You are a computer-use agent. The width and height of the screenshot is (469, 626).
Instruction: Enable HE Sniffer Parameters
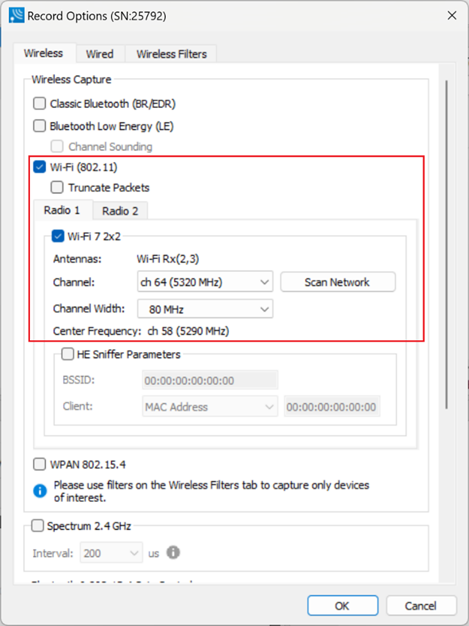[67, 354]
